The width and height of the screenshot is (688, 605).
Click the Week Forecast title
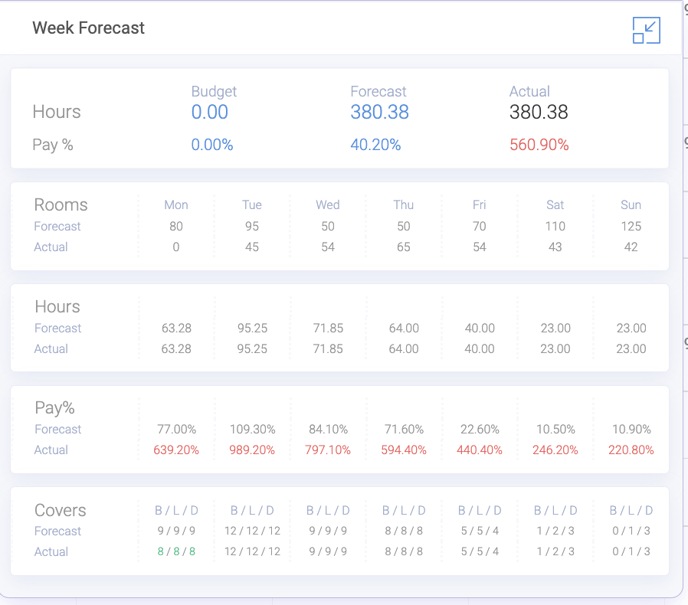[88, 28]
